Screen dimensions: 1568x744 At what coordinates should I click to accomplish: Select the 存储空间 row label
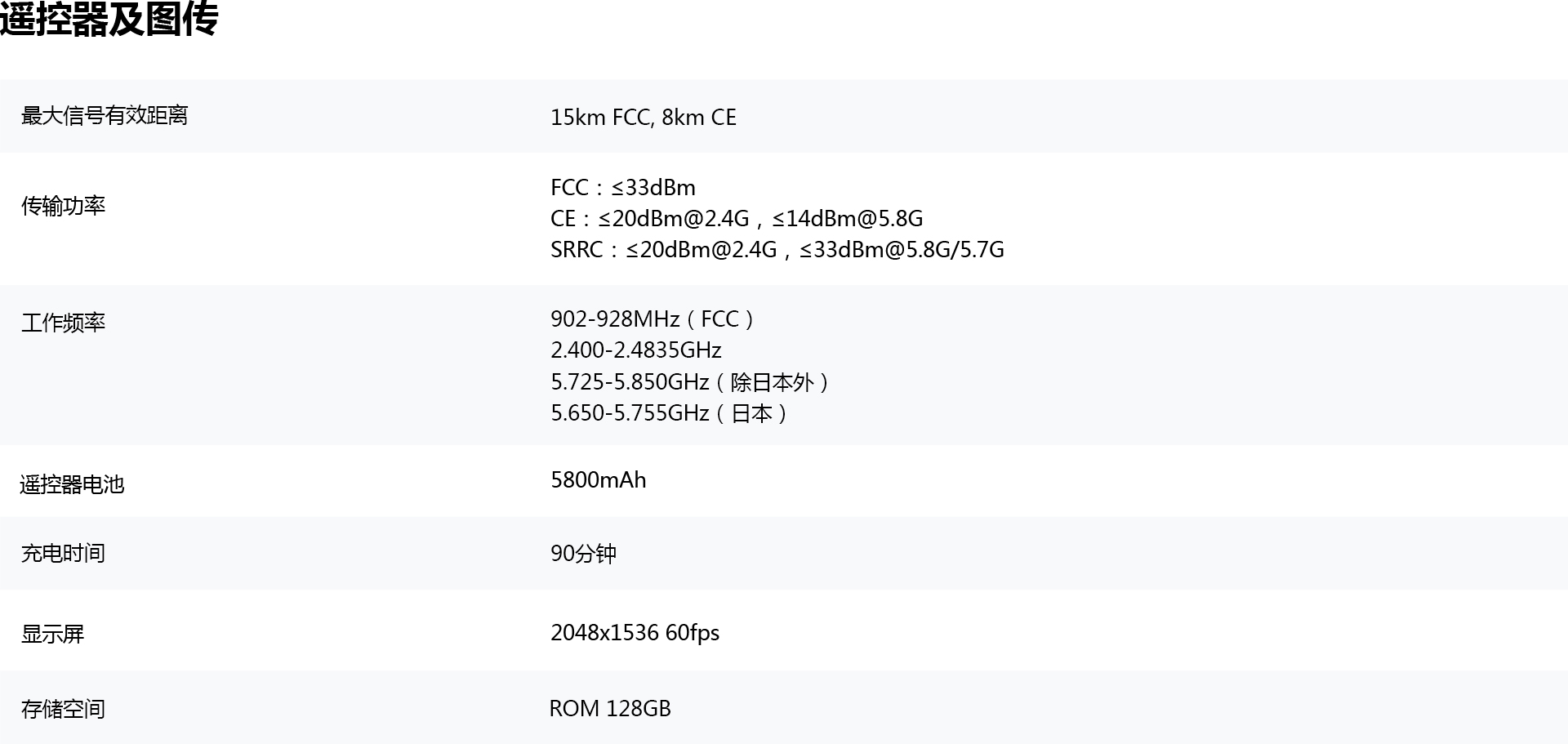coord(63,709)
